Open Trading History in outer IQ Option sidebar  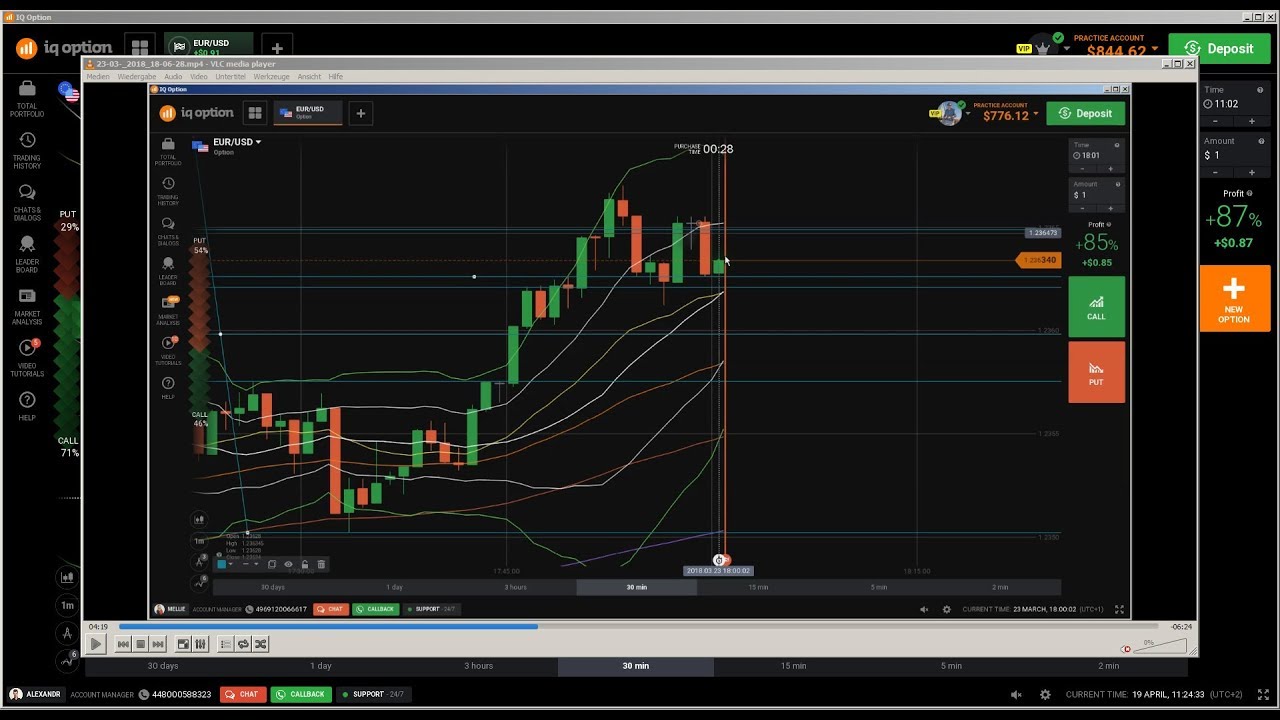[27, 151]
